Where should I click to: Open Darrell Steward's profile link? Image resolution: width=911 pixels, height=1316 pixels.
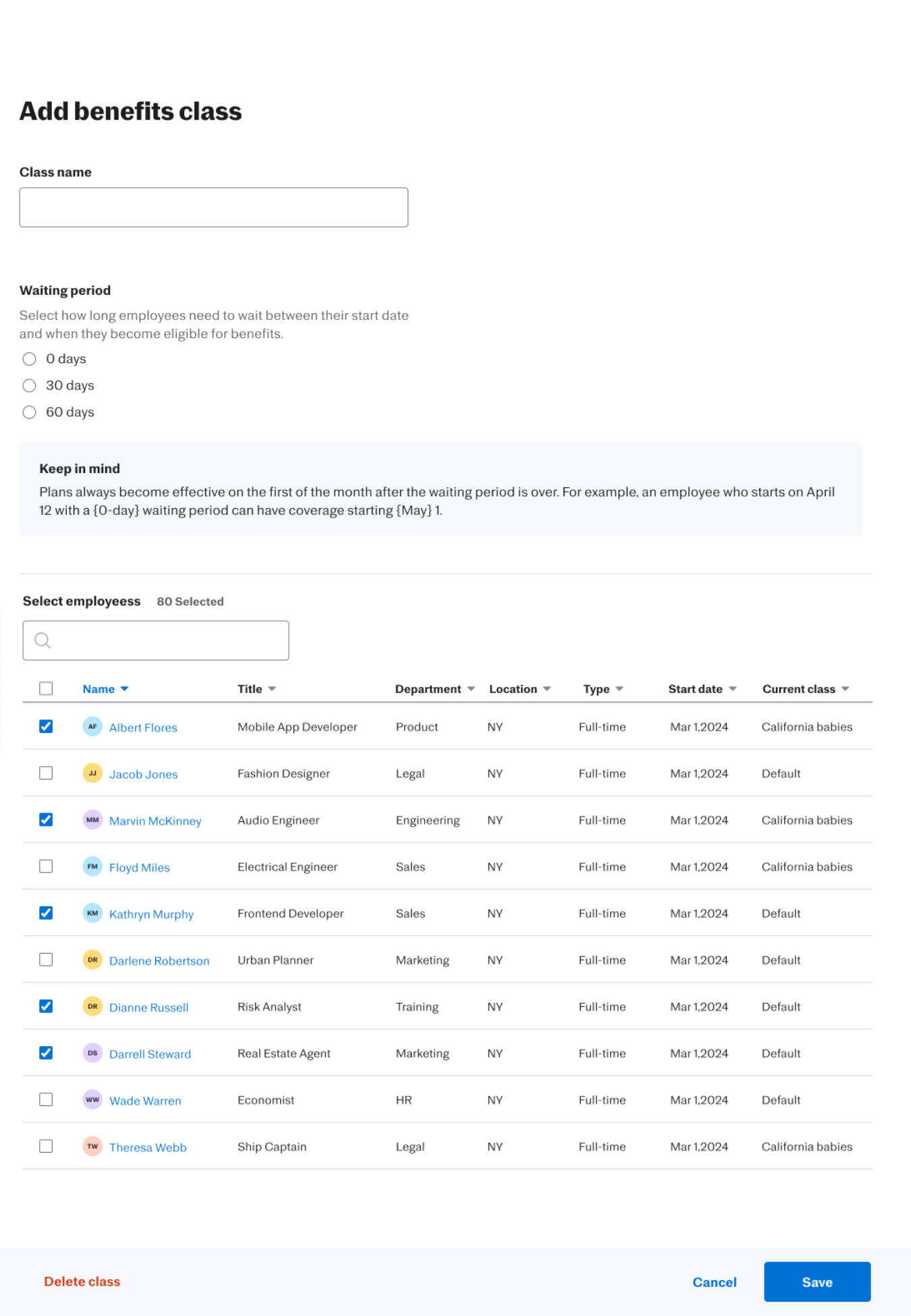pos(150,1053)
